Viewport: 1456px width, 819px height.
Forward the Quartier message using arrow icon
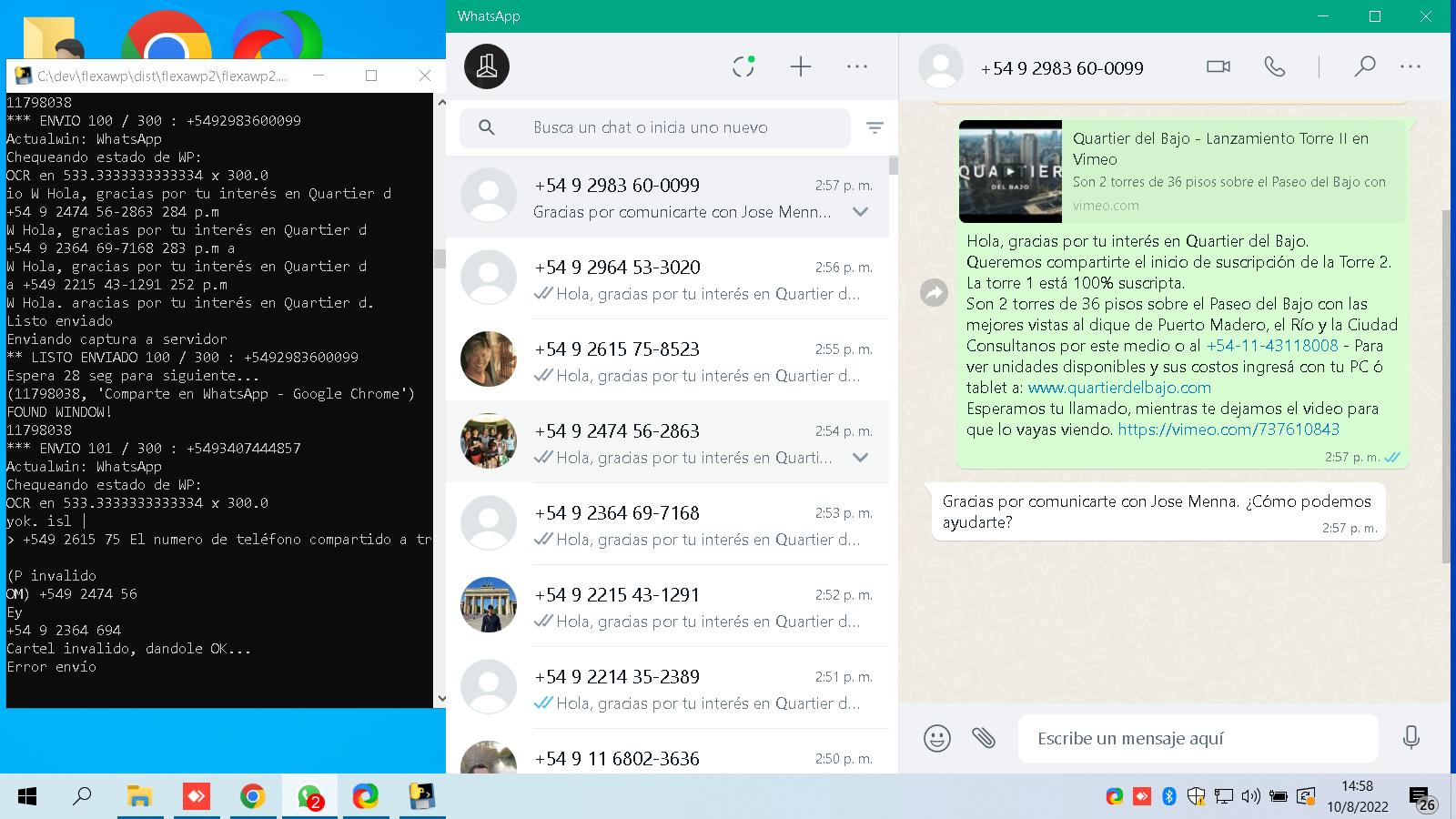935,293
